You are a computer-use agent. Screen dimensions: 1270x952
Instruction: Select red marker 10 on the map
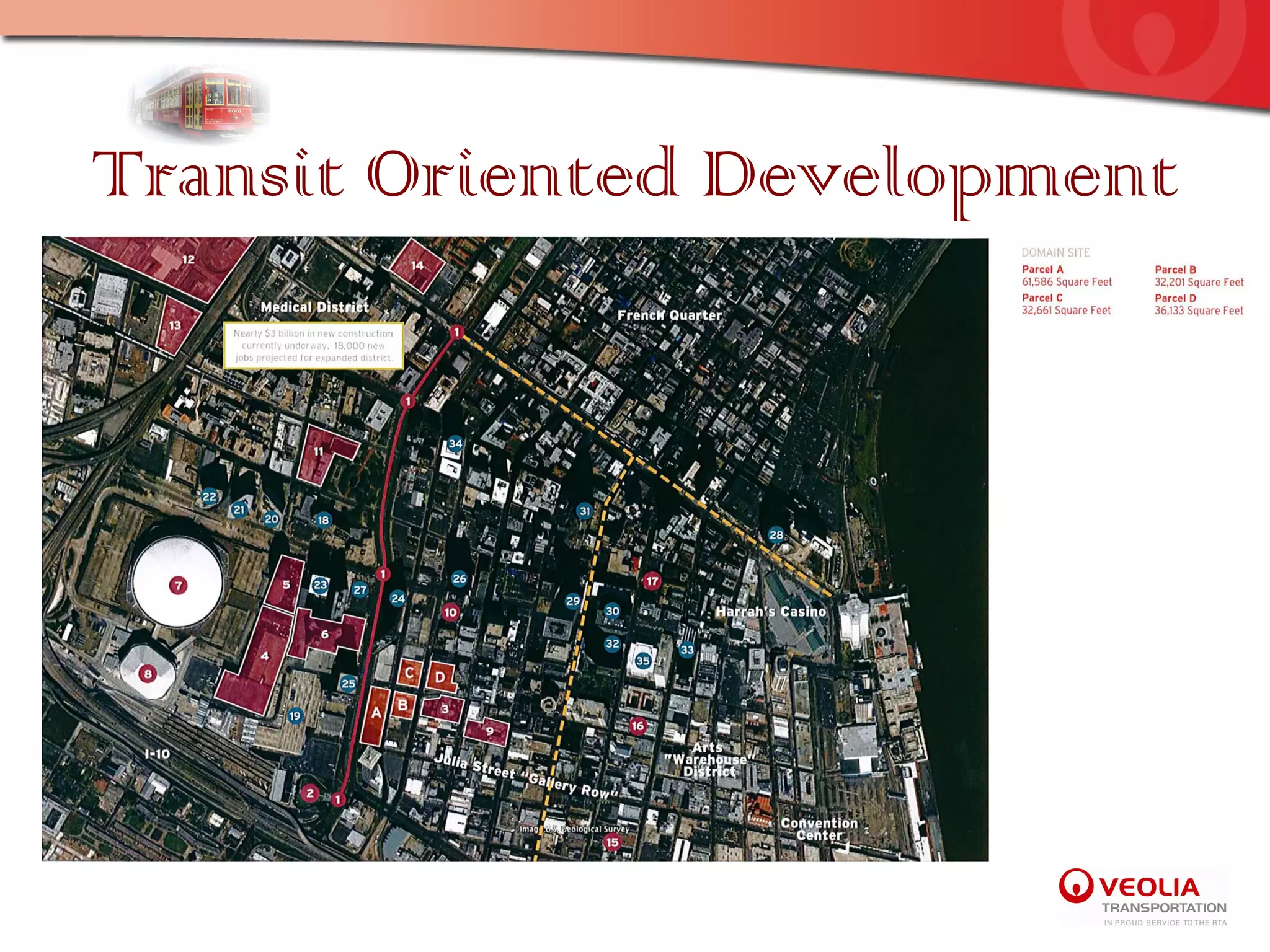point(451,612)
